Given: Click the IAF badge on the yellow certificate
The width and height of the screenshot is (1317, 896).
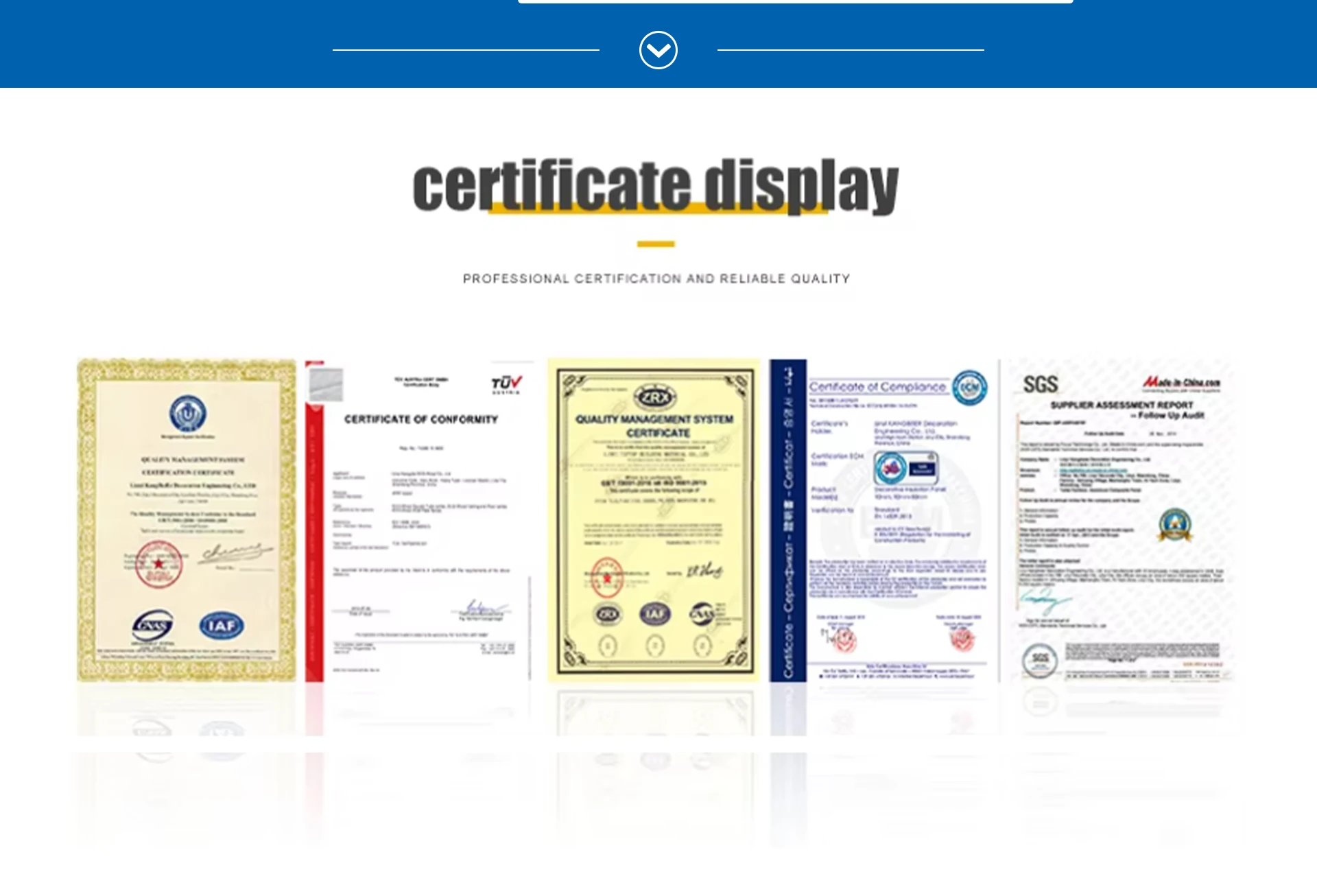Looking at the screenshot, I should [x=654, y=614].
